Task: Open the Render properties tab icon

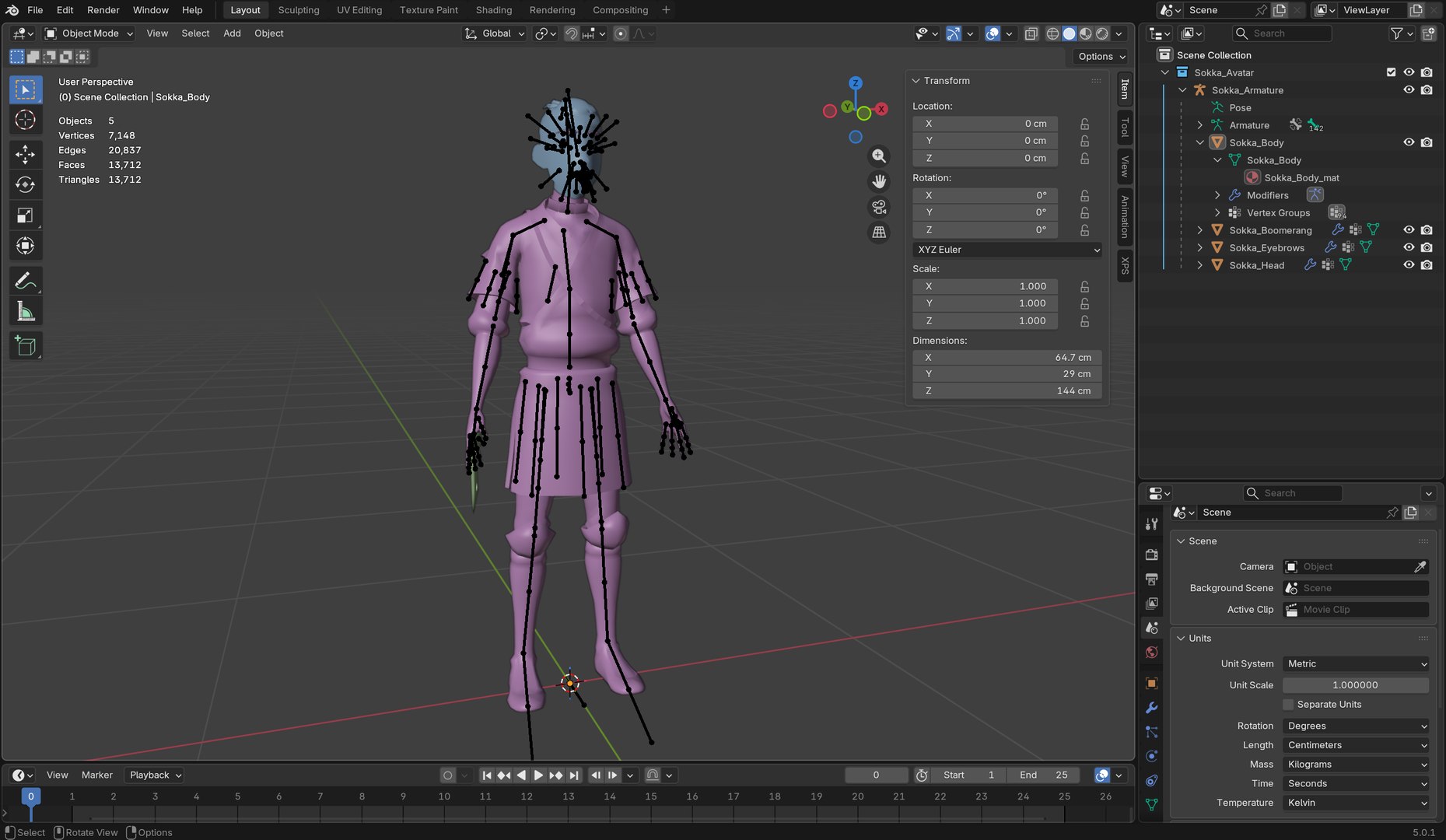Action: pos(1151,555)
